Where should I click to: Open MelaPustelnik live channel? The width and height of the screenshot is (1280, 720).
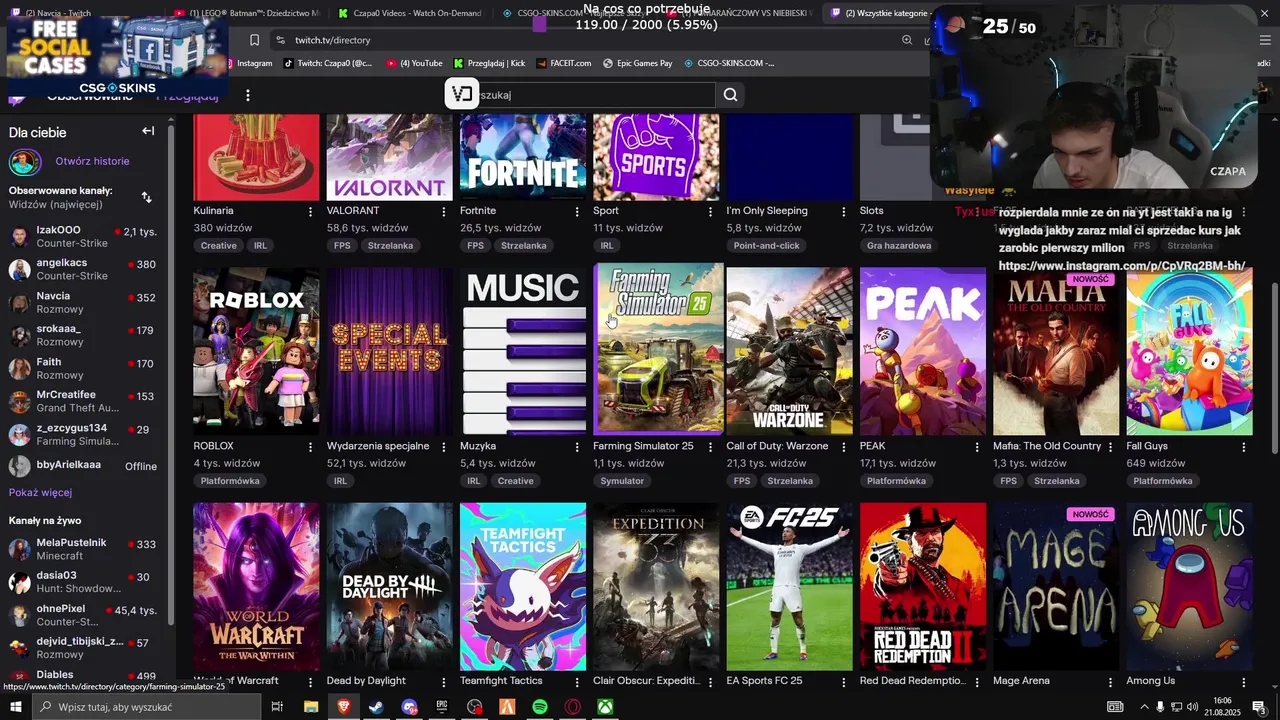(85, 549)
